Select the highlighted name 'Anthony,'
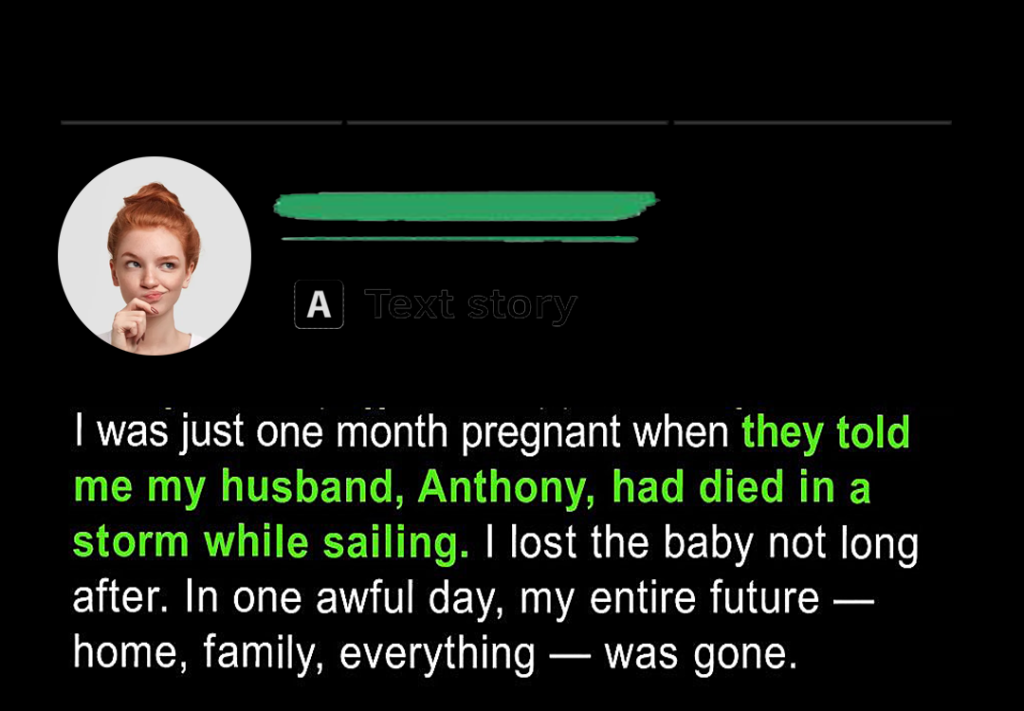Image resolution: width=1024 pixels, height=711 pixels. click(506, 488)
